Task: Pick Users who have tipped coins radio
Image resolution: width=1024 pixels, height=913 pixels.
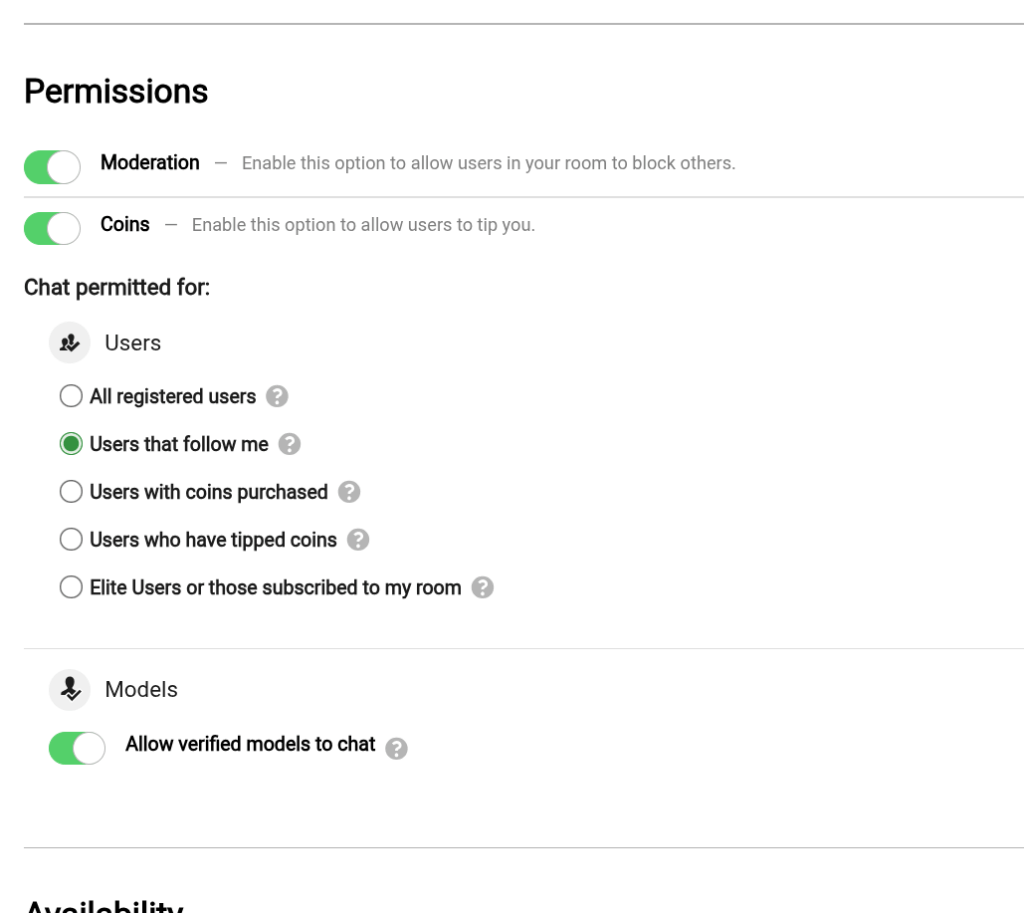Action: (71, 540)
